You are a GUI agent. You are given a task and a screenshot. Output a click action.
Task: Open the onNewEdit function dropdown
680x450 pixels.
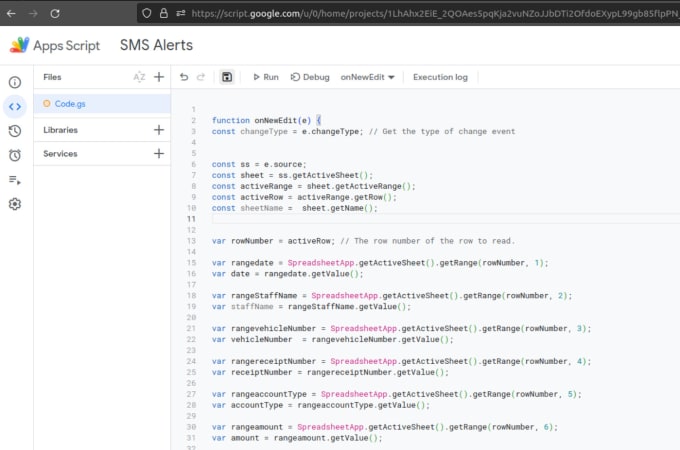(367, 77)
